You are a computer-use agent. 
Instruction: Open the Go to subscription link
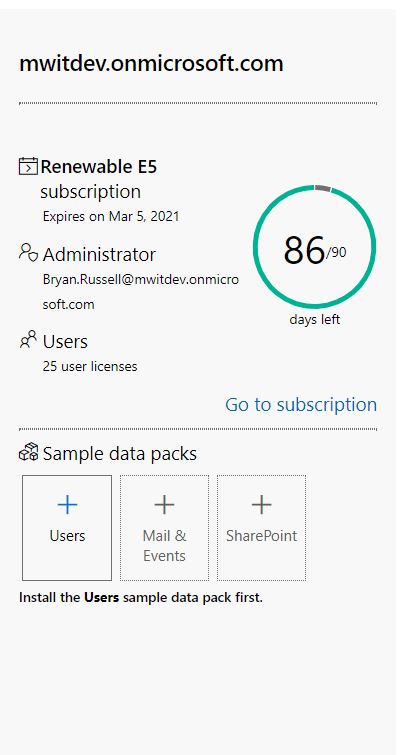tap(301, 404)
